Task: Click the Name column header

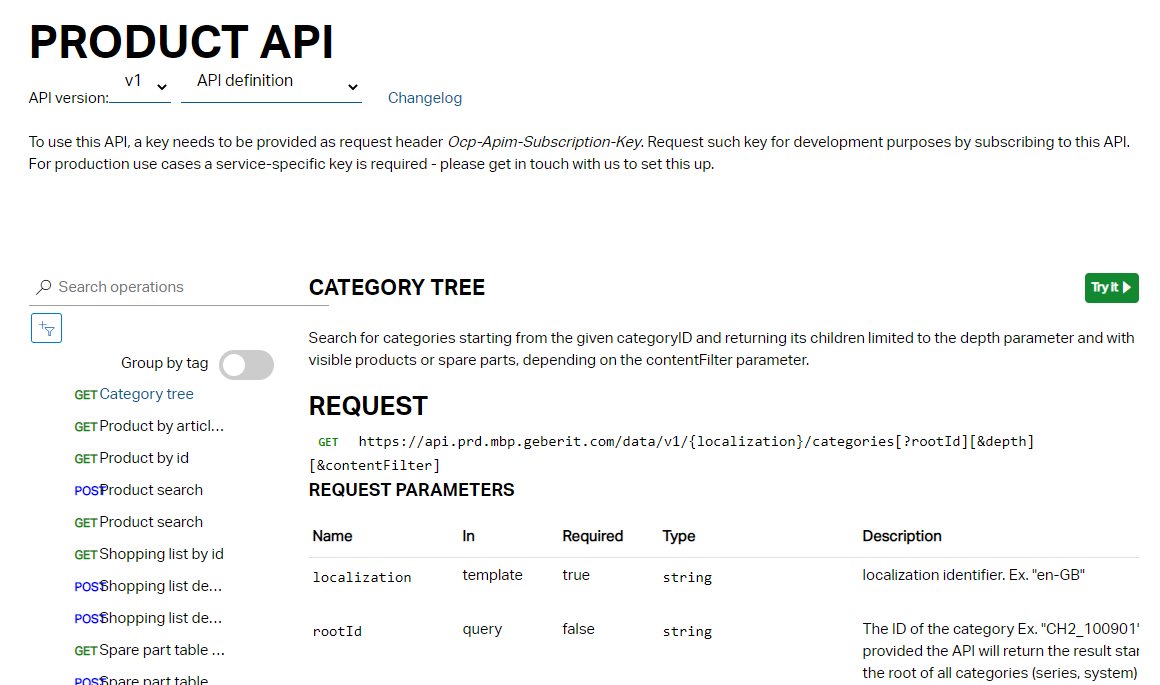Action: click(332, 536)
